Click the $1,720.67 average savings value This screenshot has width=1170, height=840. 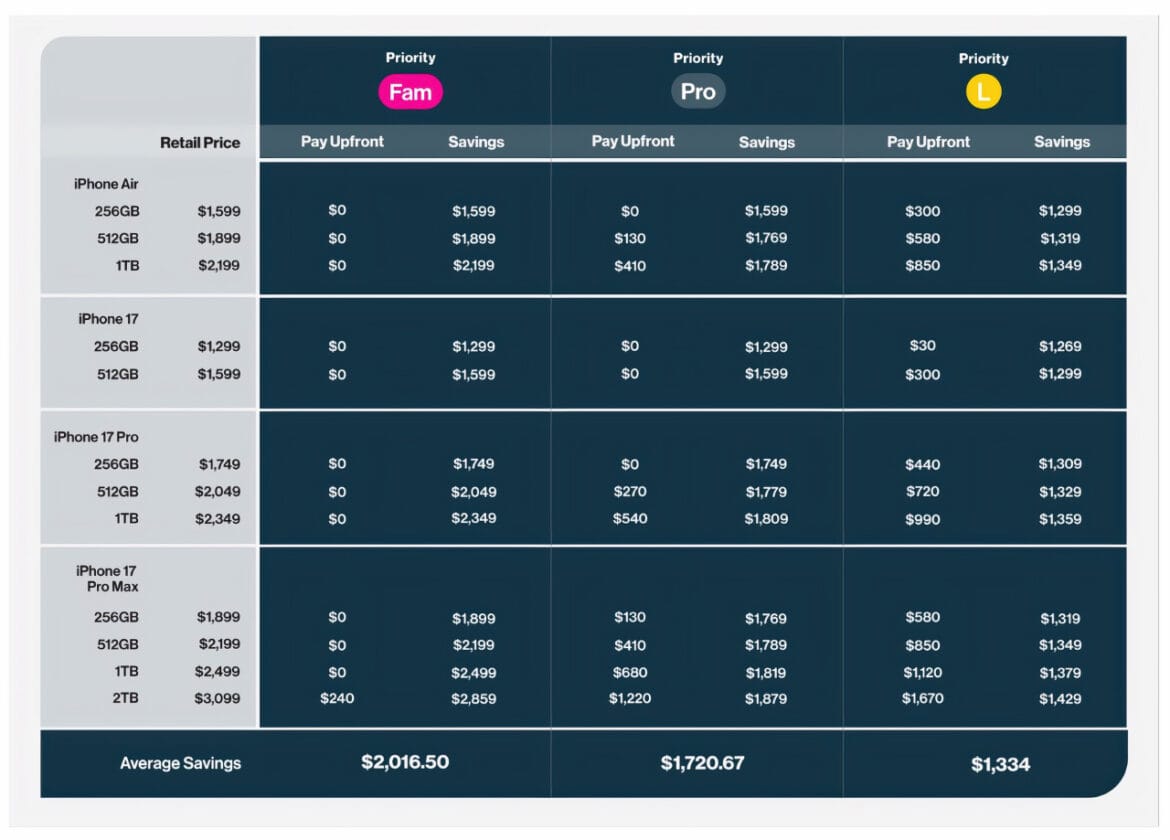pyautogui.click(x=702, y=762)
